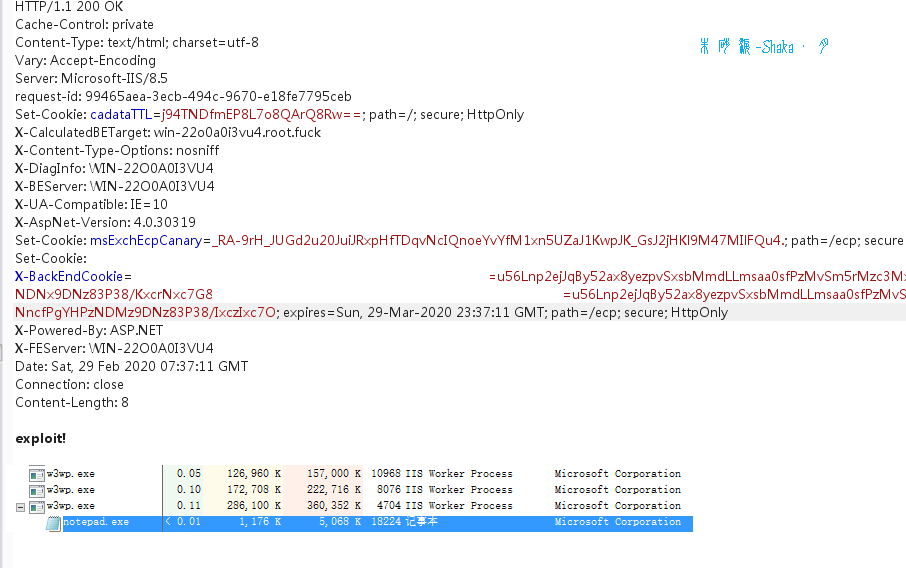Click the expires=Sun, 29-Mar-2020 text
Screen dimensions: 906x568
click(367, 313)
